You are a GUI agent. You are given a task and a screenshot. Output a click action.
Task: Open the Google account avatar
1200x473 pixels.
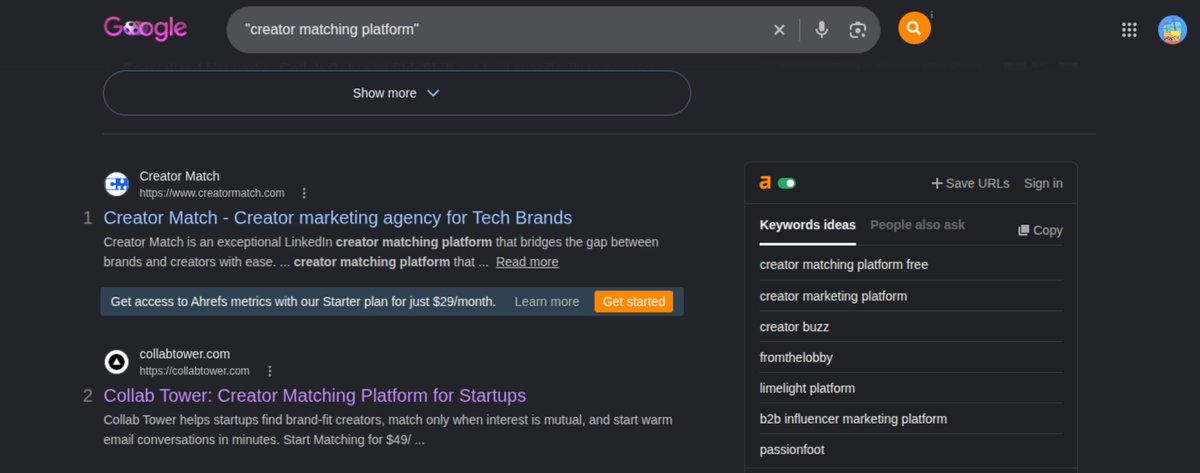tap(1172, 30)
